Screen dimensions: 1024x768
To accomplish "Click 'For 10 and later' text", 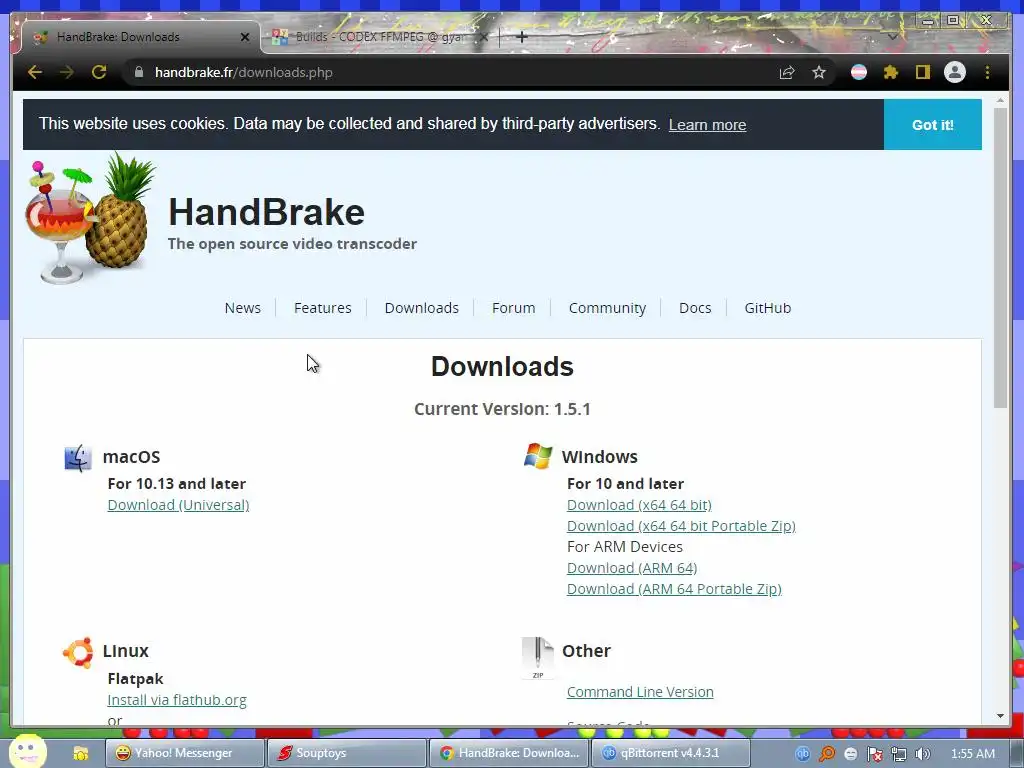I will [x=625, y=484].
